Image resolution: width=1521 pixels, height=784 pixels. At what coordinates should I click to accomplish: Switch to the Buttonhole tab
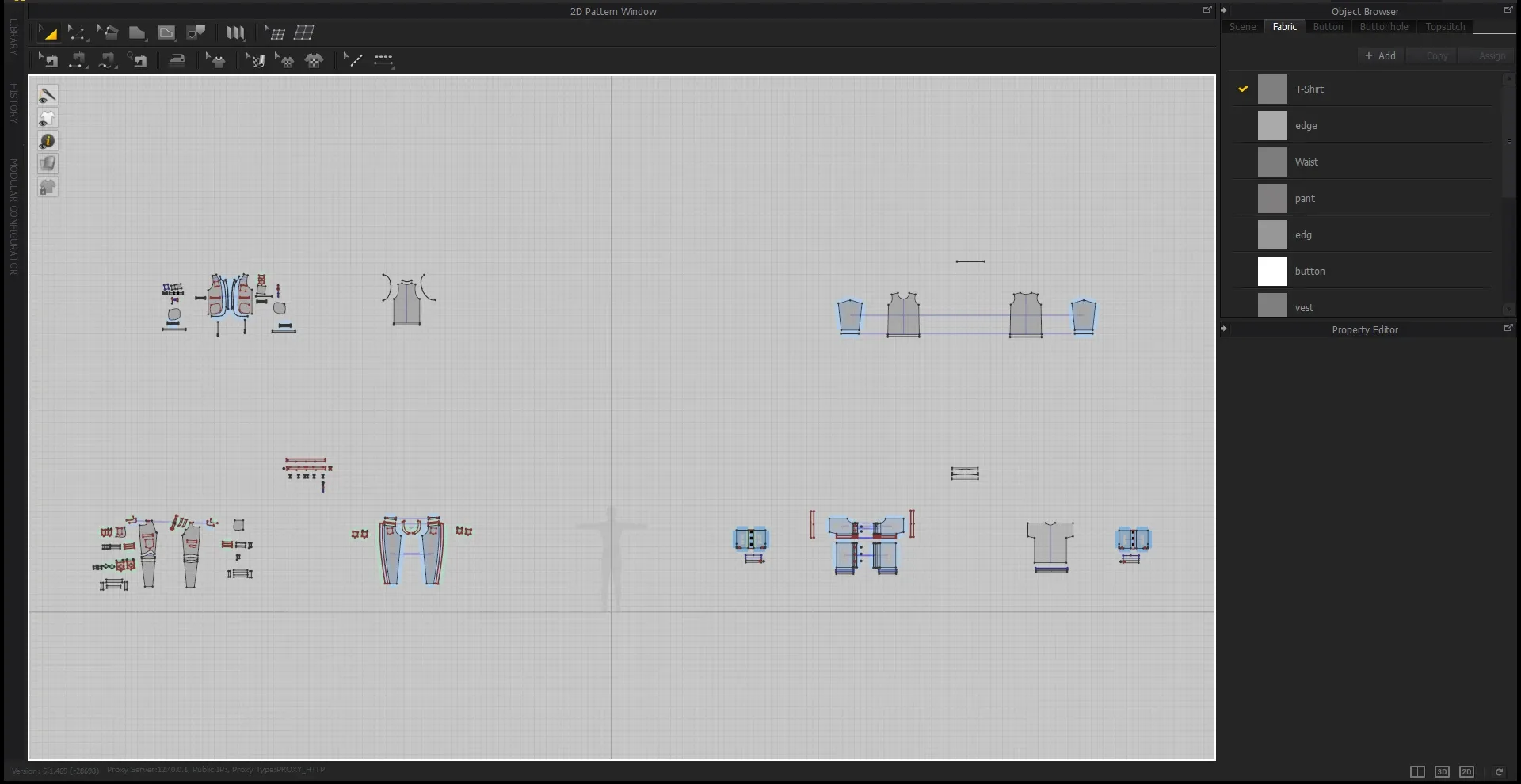click(1384, 27)
